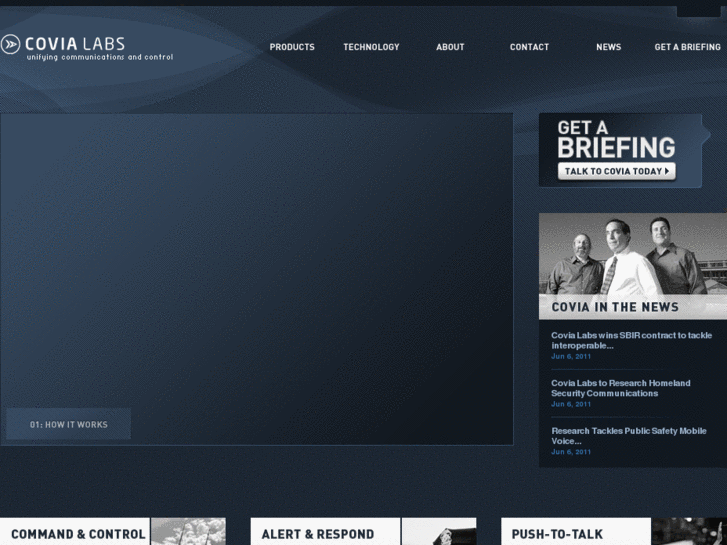
Task: Click the Command & Control thumbnail image
Action: (188, 532)
